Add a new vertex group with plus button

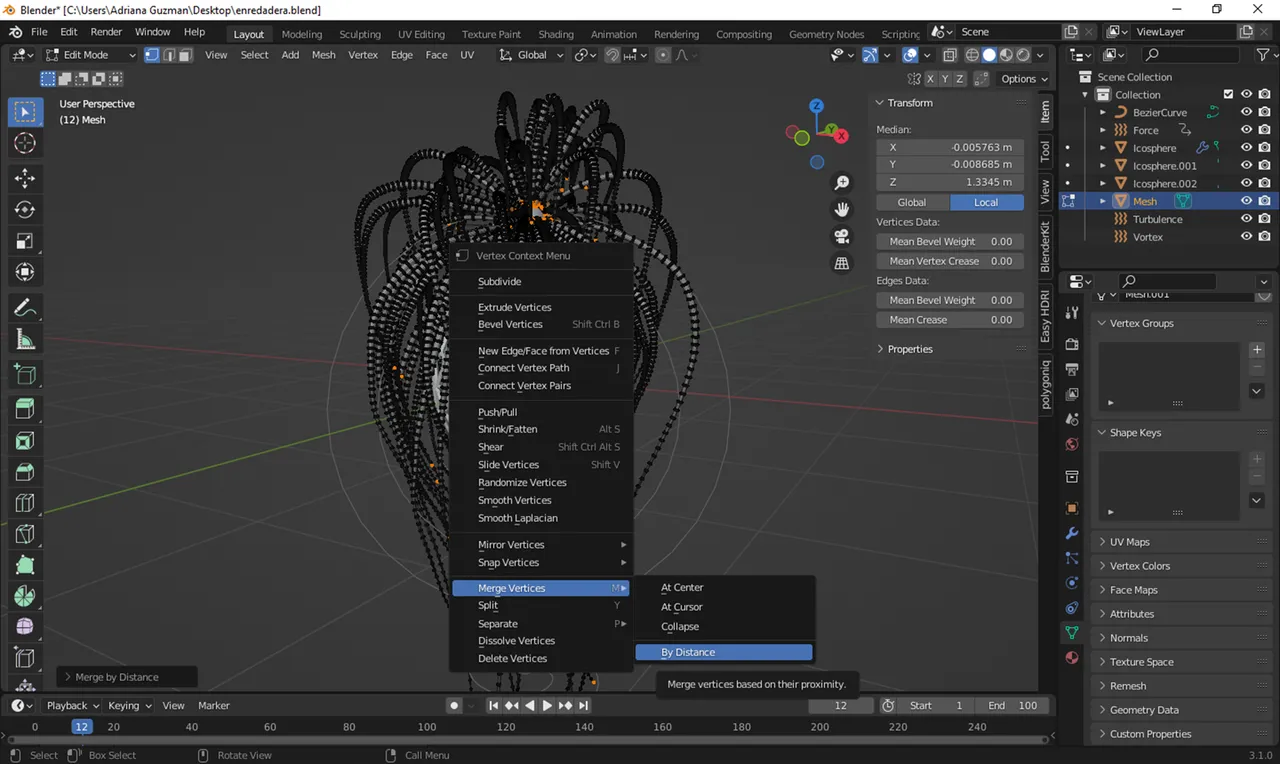pyautogui.click(x=1257, y=350)
